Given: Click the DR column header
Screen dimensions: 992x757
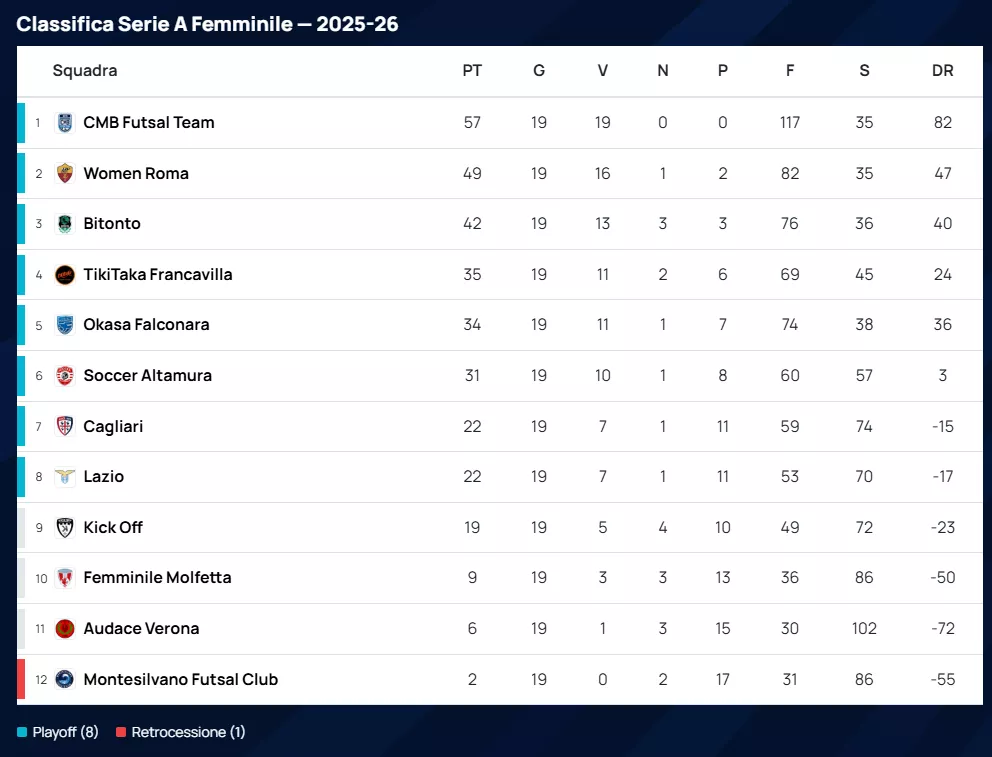Looking at the screenshot, I should click(x=942, y=71).
